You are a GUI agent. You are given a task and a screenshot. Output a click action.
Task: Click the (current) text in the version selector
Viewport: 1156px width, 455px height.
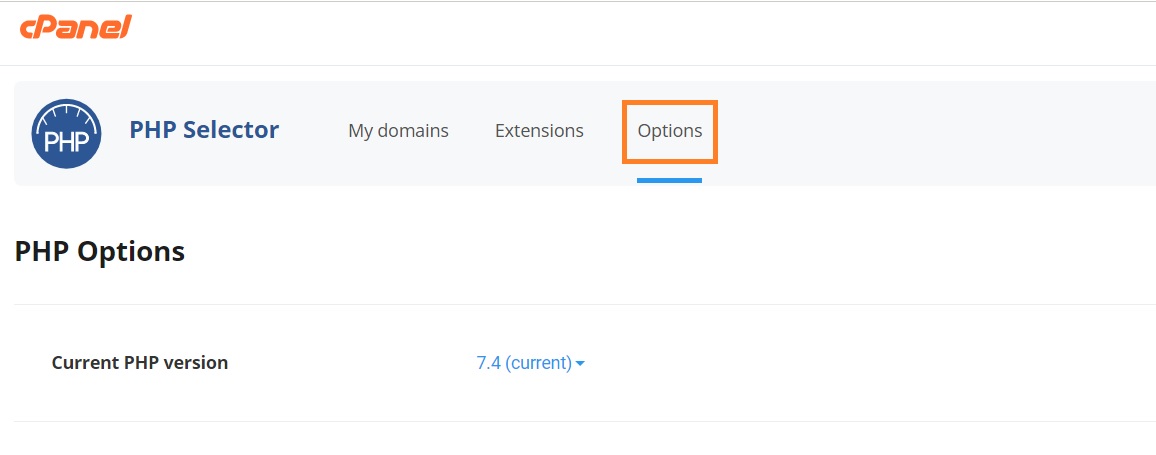[538, 363]
